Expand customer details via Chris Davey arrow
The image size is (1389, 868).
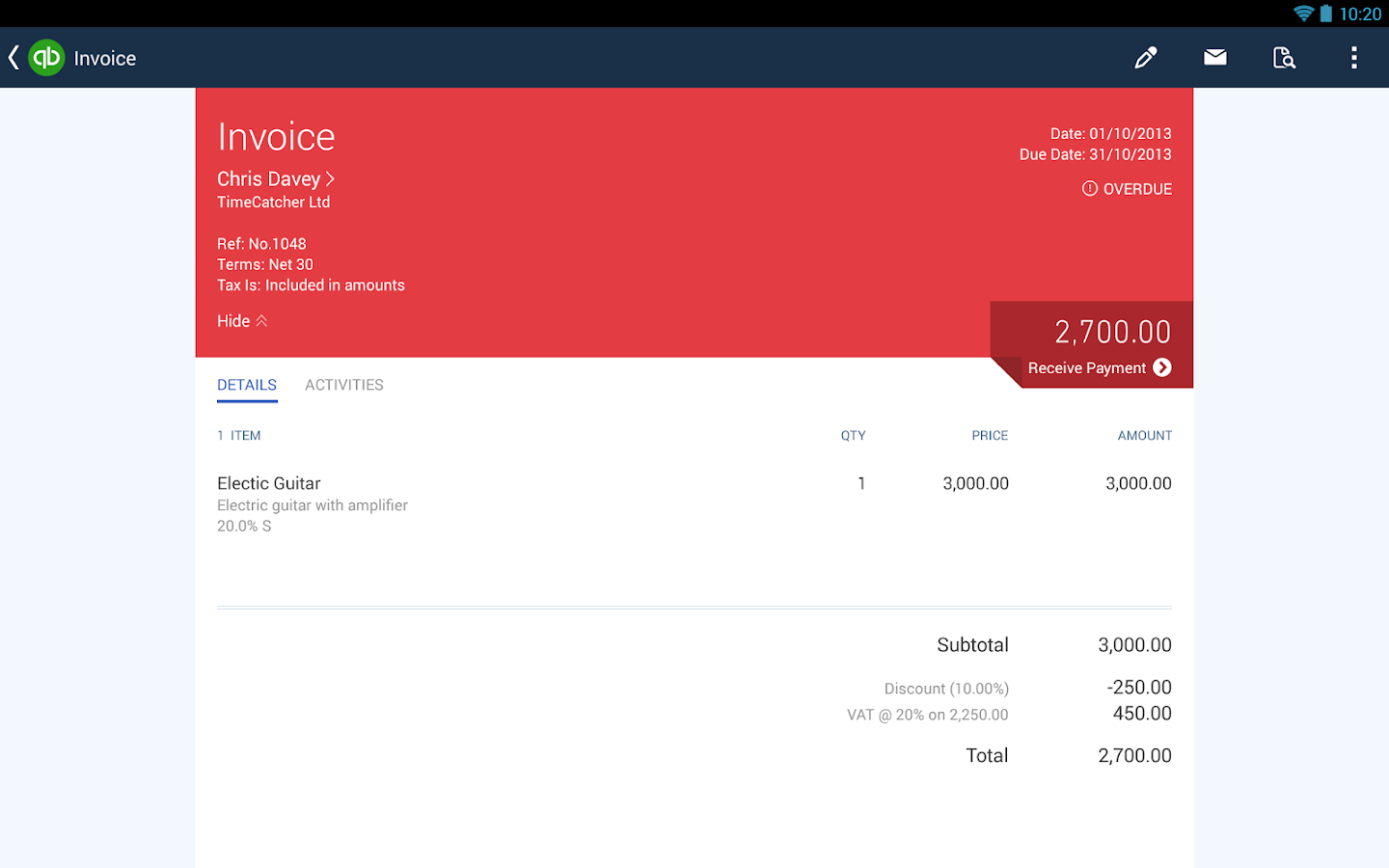click(329, 178)
